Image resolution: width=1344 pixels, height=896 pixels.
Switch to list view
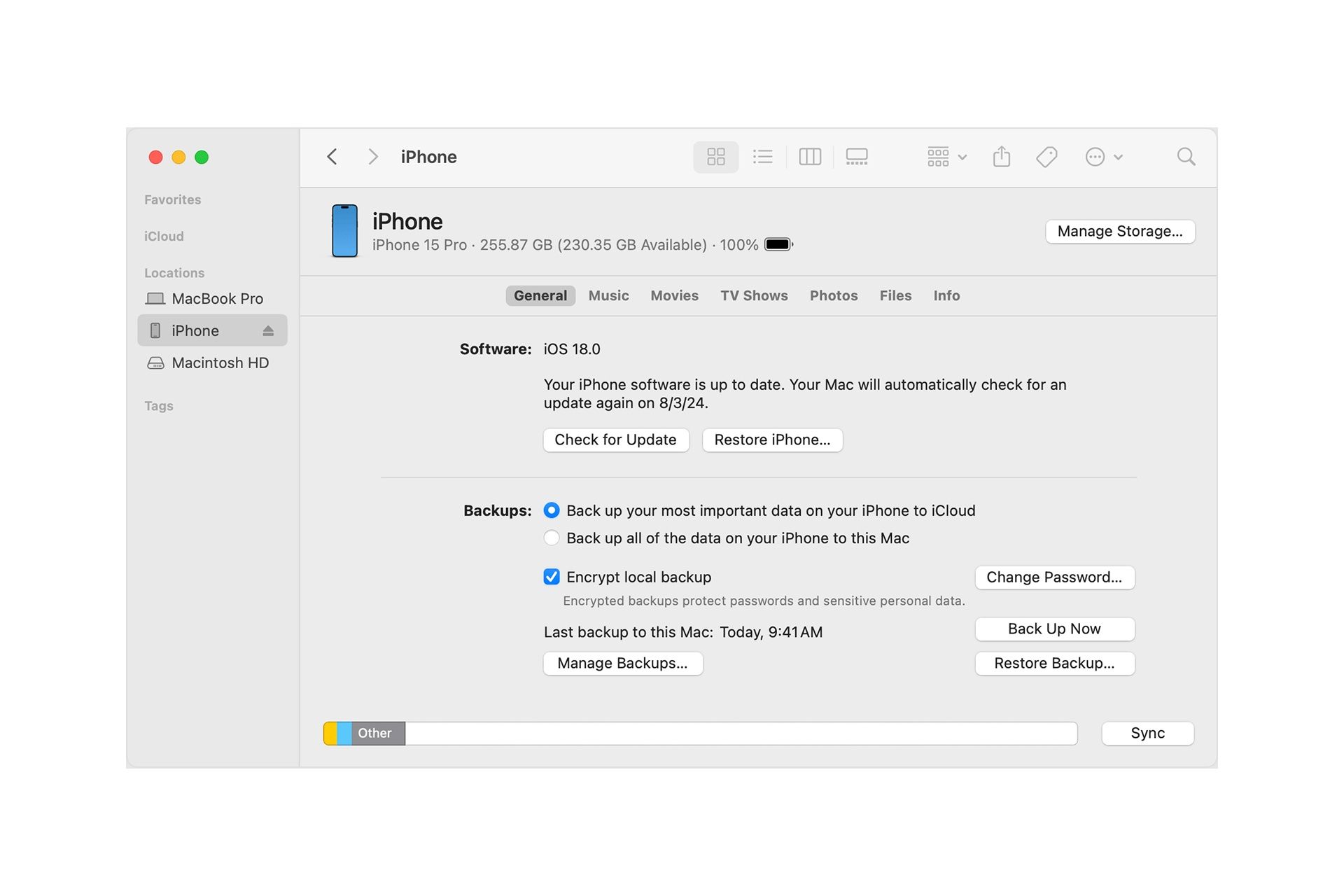pyautogui.click(x=762, y=157)
